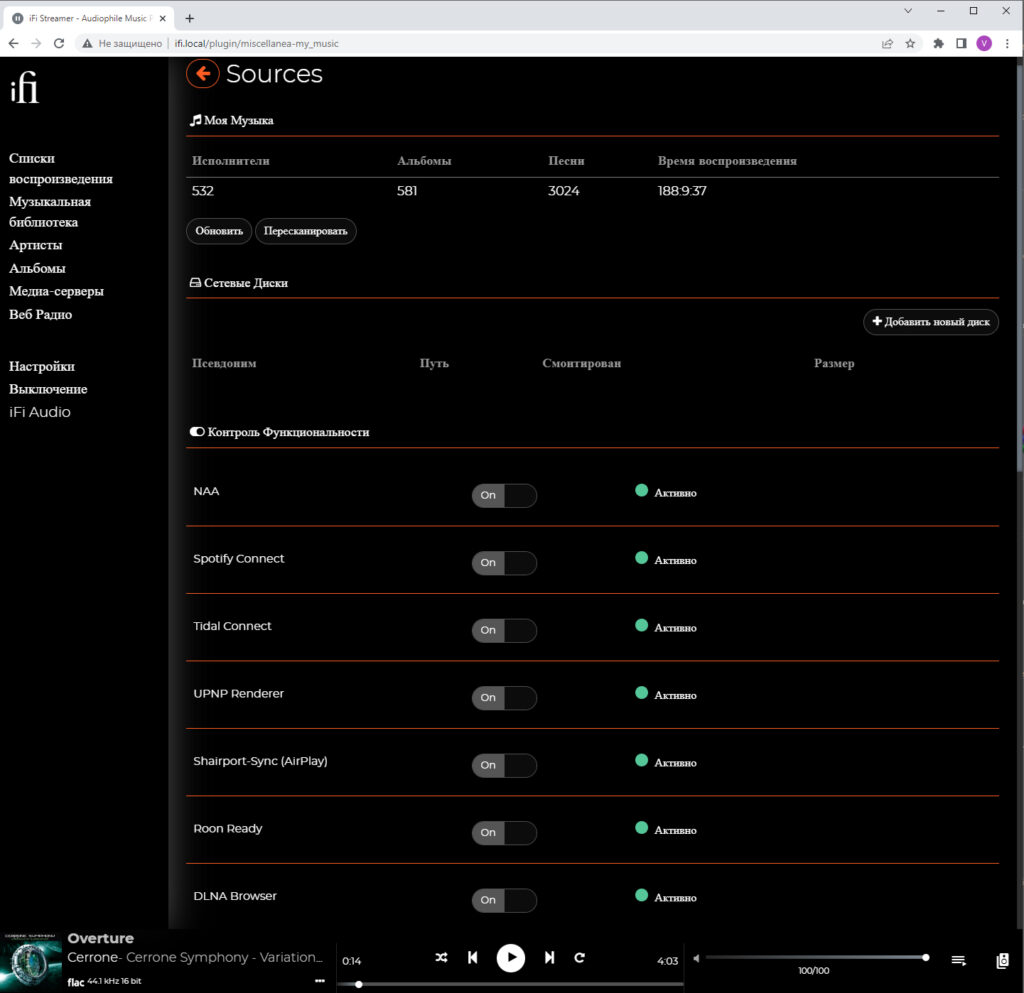The height and width of the screenshot is (993, 1024).
Task: Disable the UPNP Renderer switch
Action: tap(504, 698)
